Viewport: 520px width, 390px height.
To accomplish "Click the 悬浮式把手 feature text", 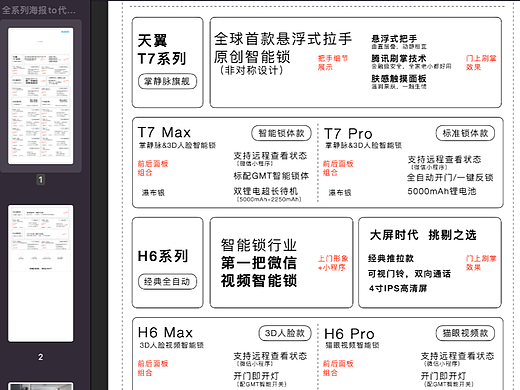I will [394, 38].
